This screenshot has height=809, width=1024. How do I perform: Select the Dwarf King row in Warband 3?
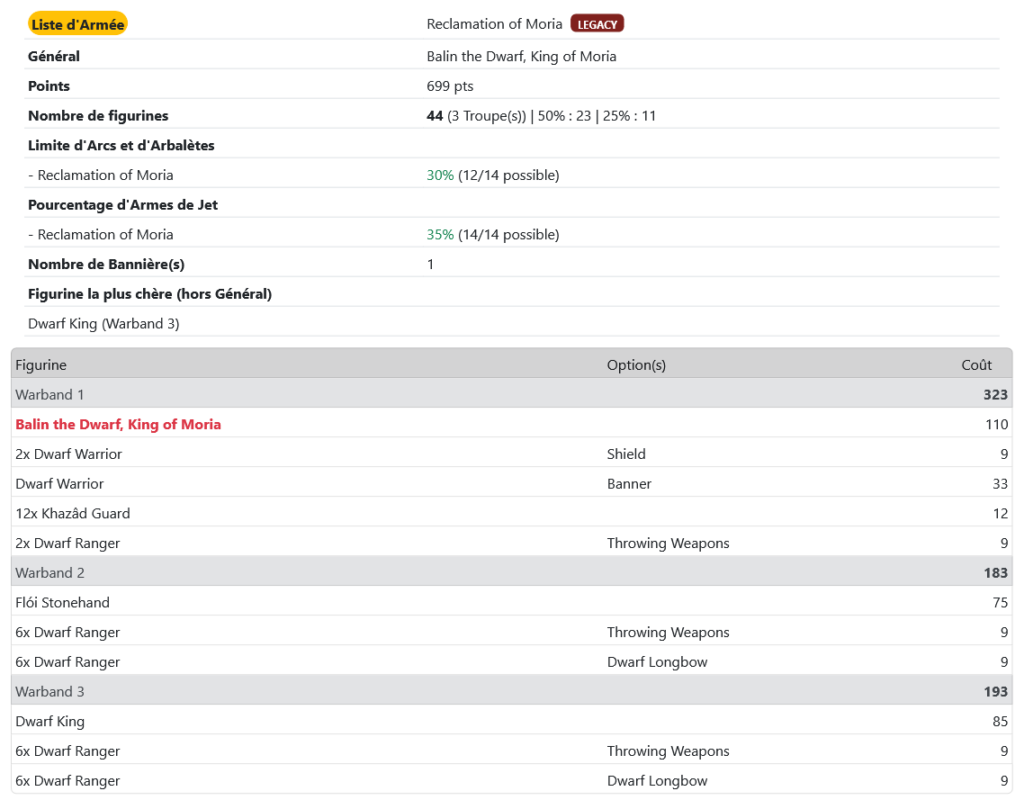click(511, 722)
